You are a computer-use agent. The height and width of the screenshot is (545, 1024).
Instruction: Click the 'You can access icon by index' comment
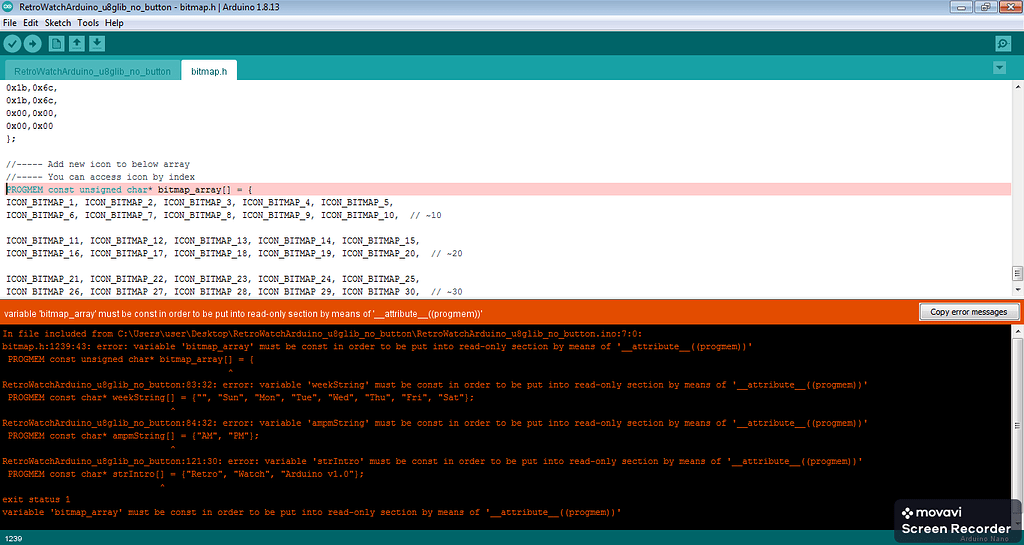pos(101,177)
